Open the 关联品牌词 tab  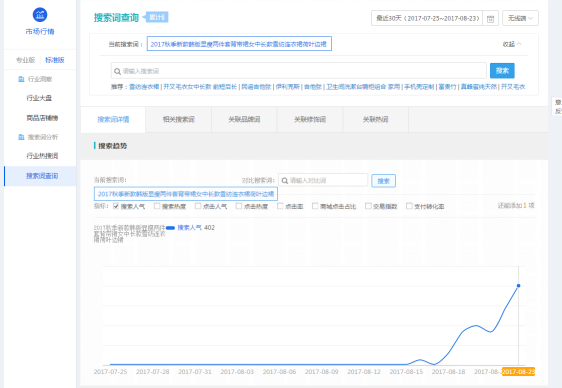pos(244,120)
